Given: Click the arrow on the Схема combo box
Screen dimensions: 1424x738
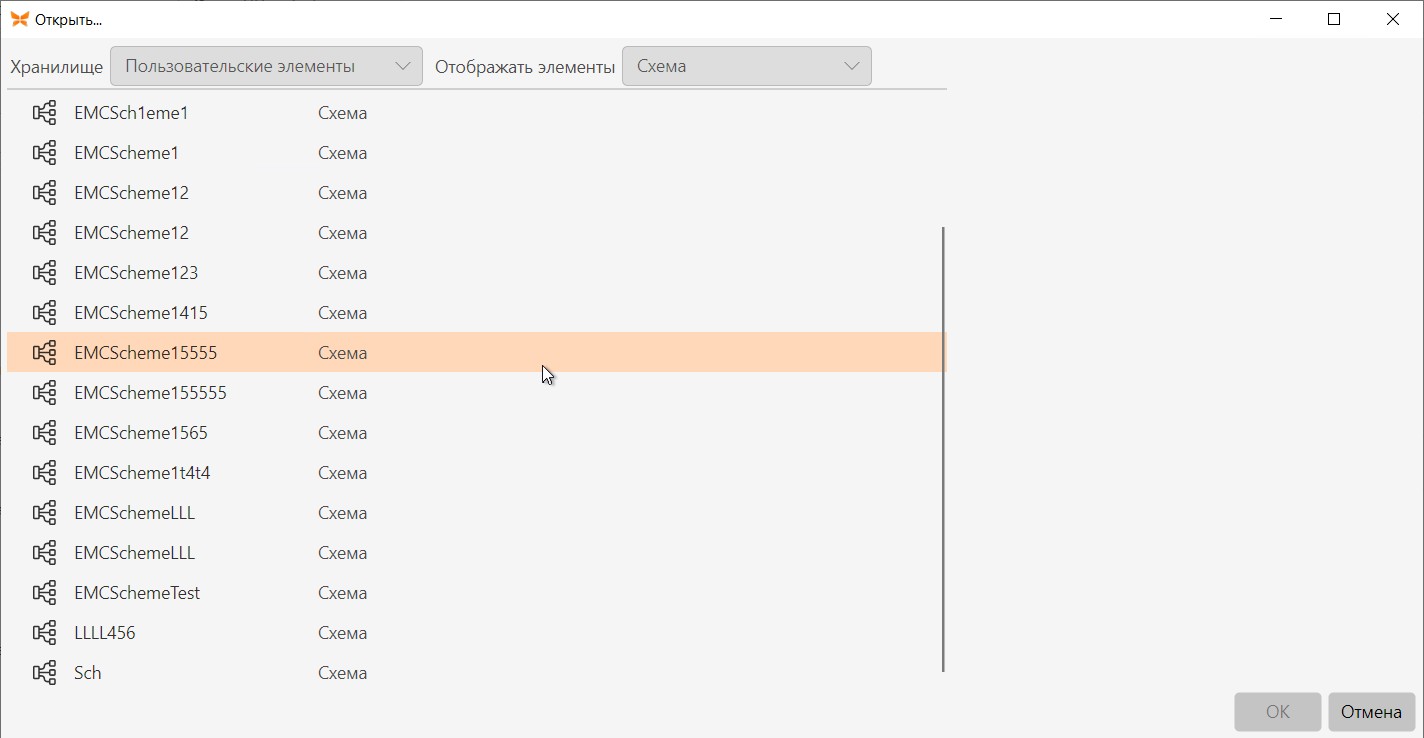Looking at the screenshot, I should [x=852, y=66].
